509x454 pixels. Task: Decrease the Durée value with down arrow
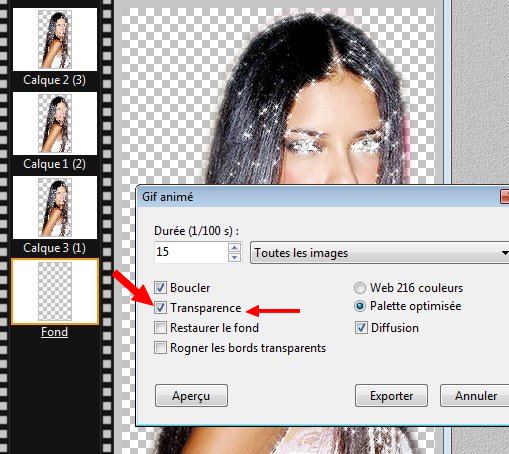(x=234, y=257)
